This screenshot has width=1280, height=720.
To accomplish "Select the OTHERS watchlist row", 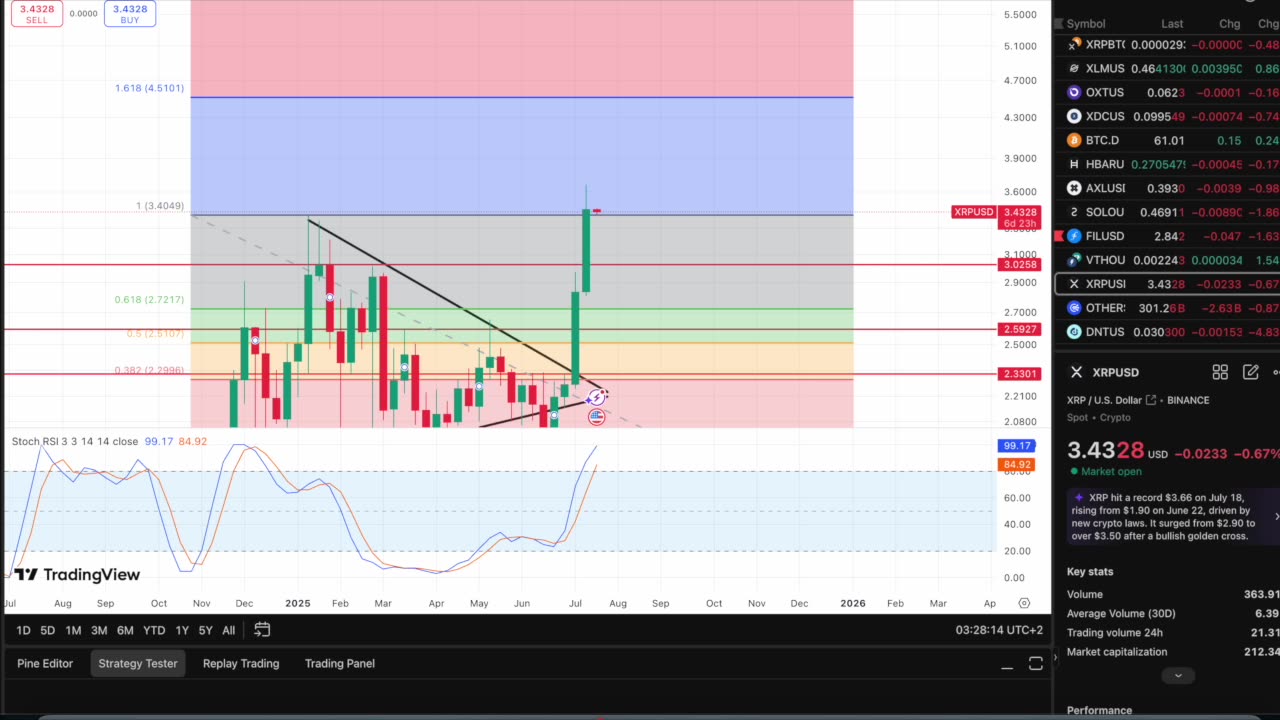I will click(1167, 308).
